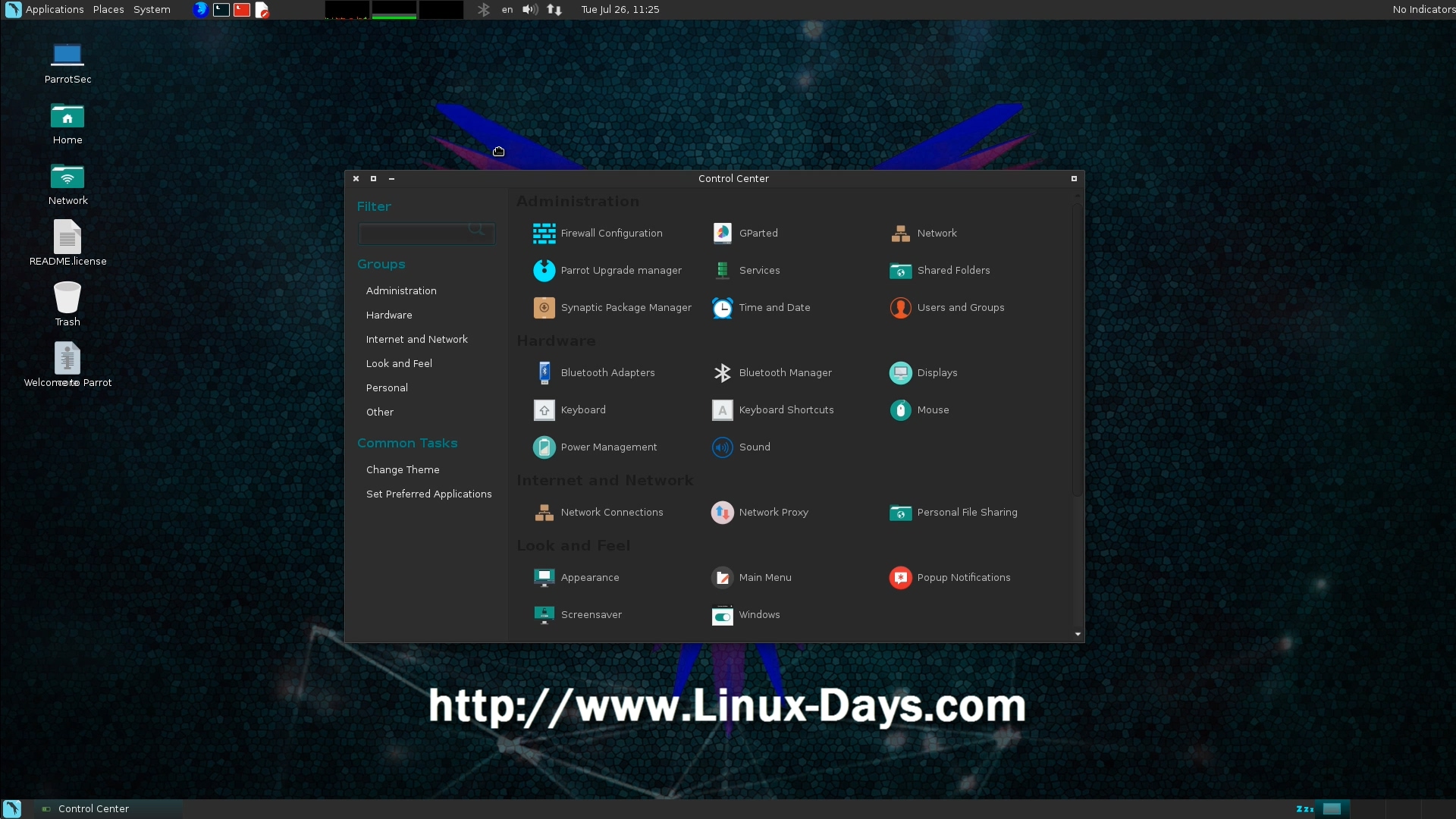Jump to Administration group in sidebar

click(401, 290)
